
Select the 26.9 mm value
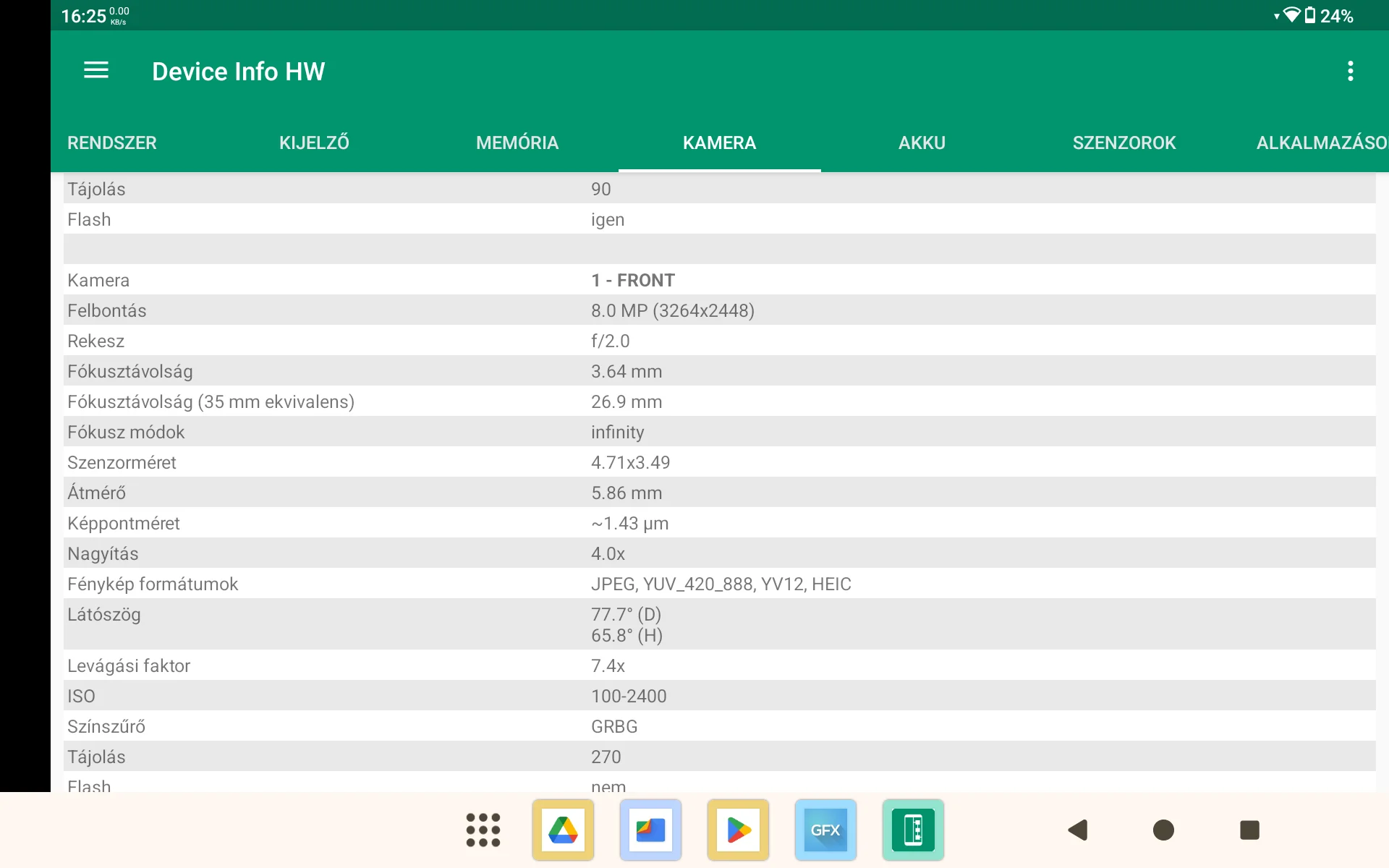626,401
